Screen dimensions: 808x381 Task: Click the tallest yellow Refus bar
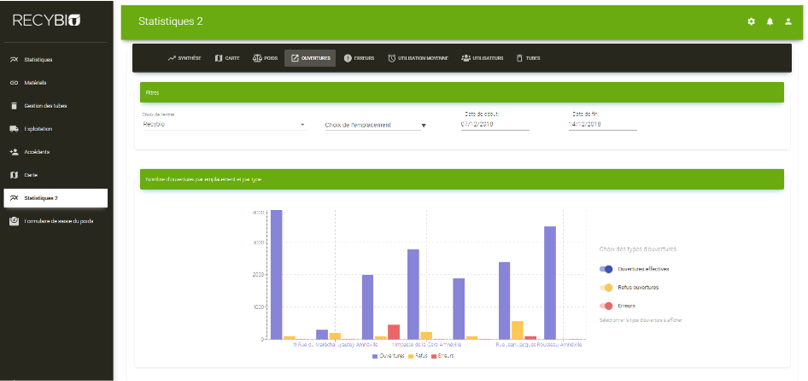click(517, 330)
